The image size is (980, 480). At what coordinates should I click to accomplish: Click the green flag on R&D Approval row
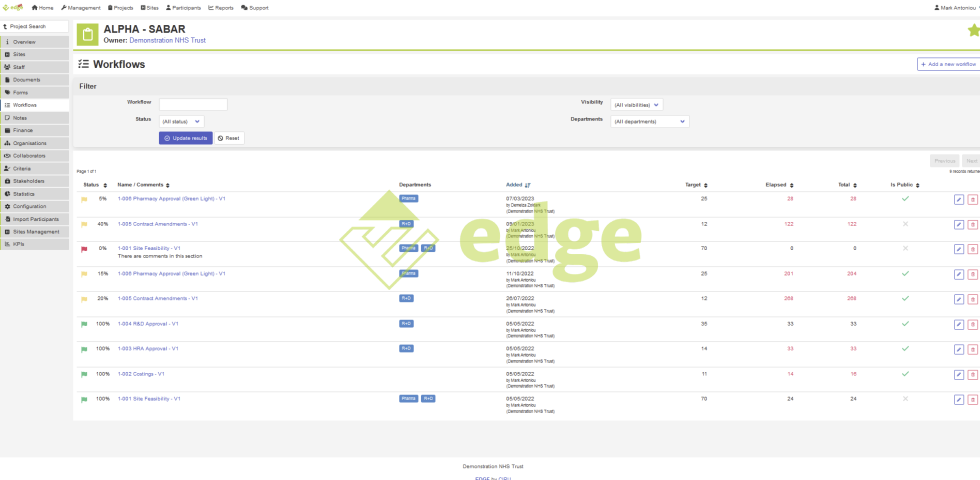point(84,324)
